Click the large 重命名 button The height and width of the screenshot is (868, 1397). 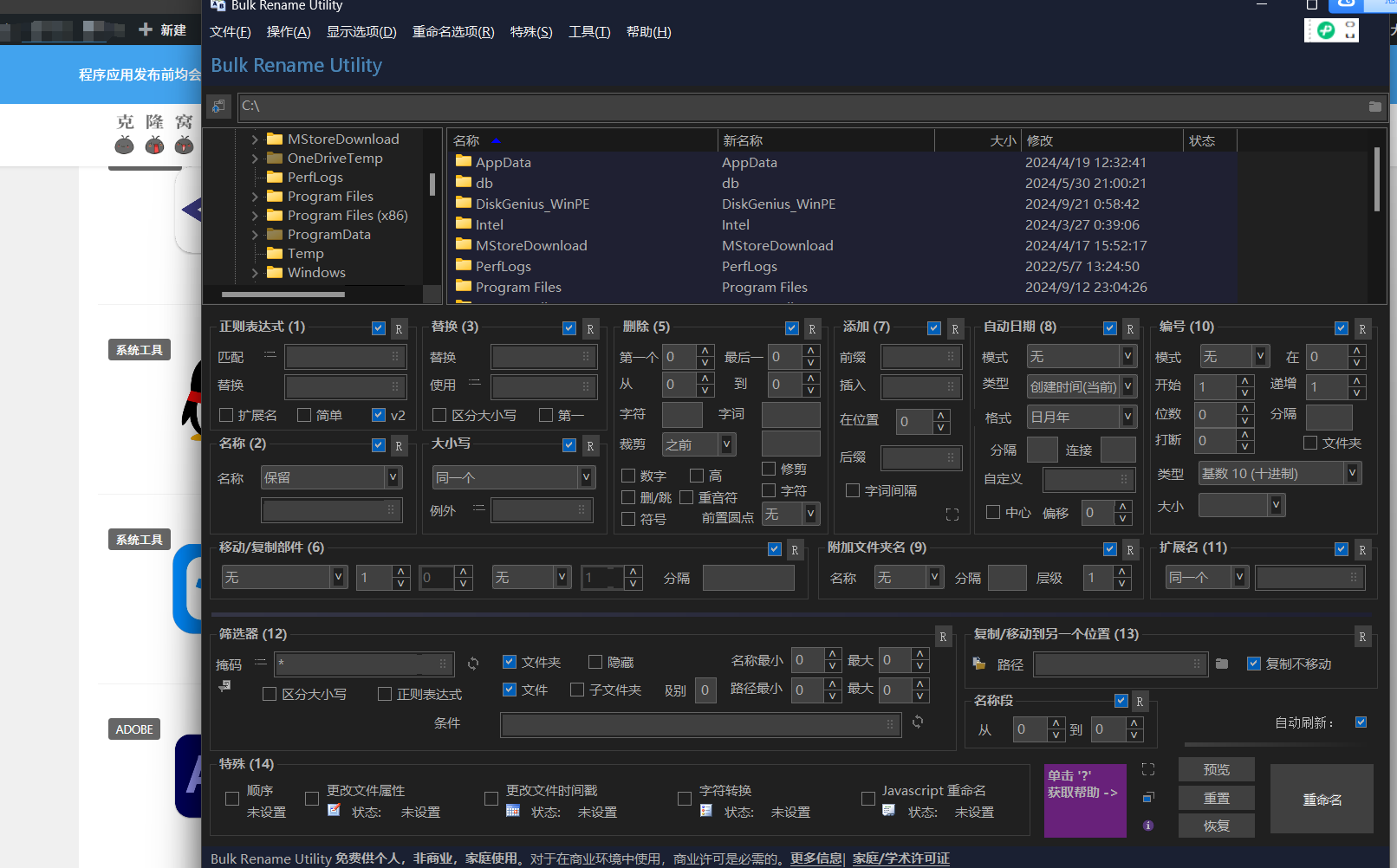coord(1322,799)
